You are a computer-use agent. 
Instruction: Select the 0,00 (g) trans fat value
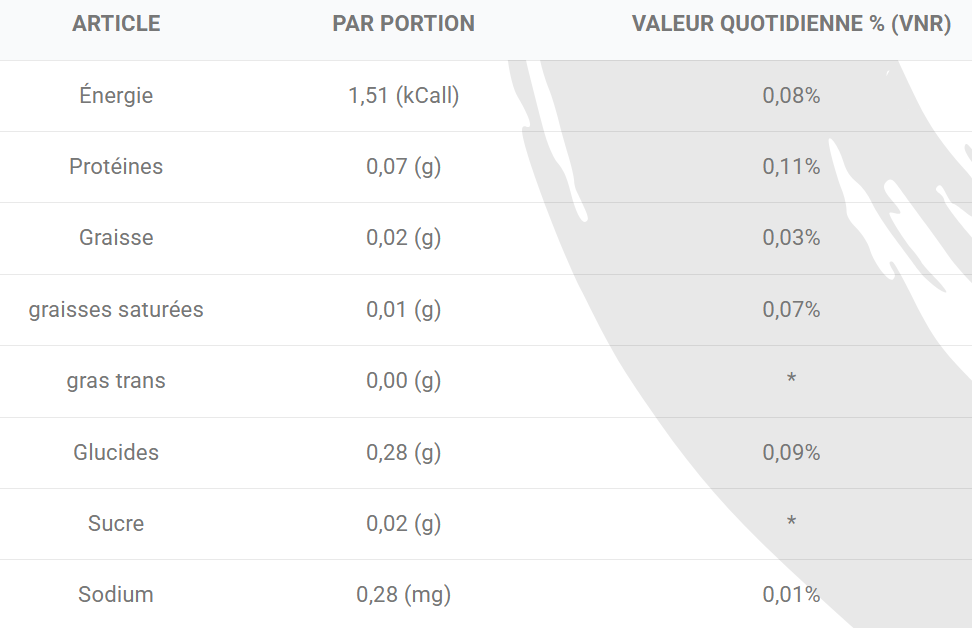click(x=403, y=381)
